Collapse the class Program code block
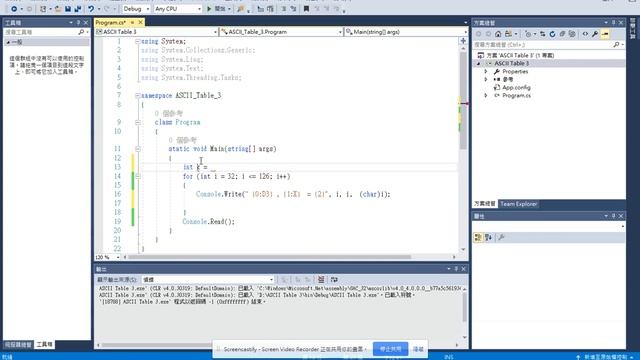The width and height of the screenshot is (640, 360). [x=138, y=122]
